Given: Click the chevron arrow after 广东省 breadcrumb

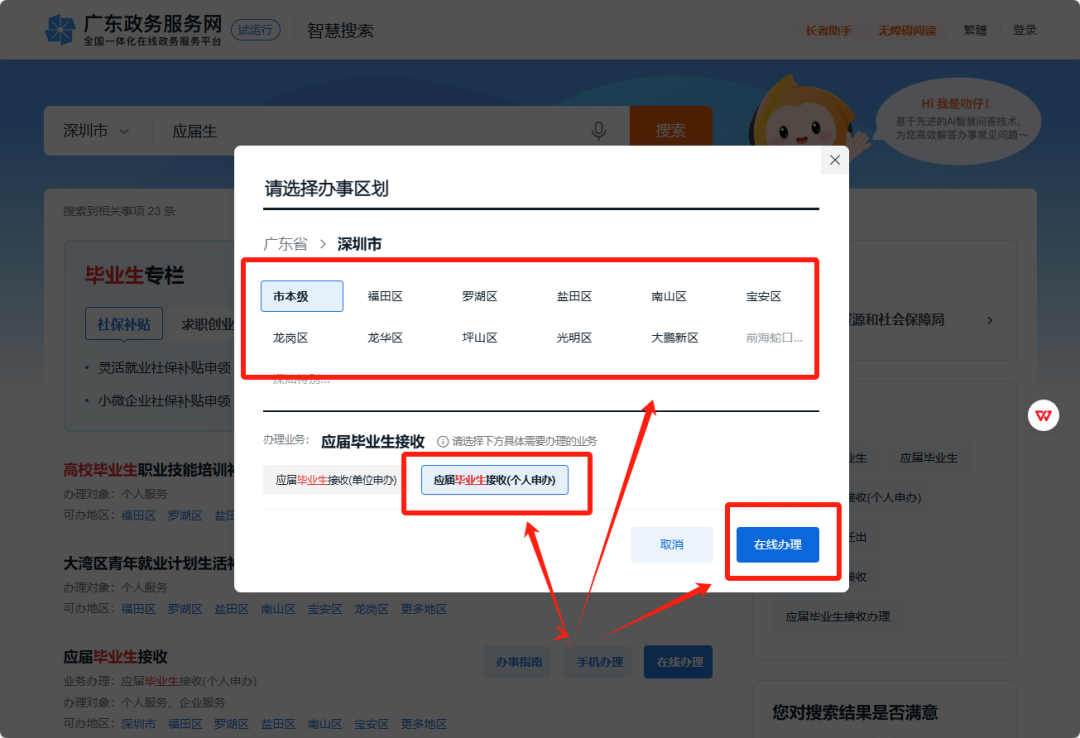Looking at the screenshot, I should tap(323, 244).
